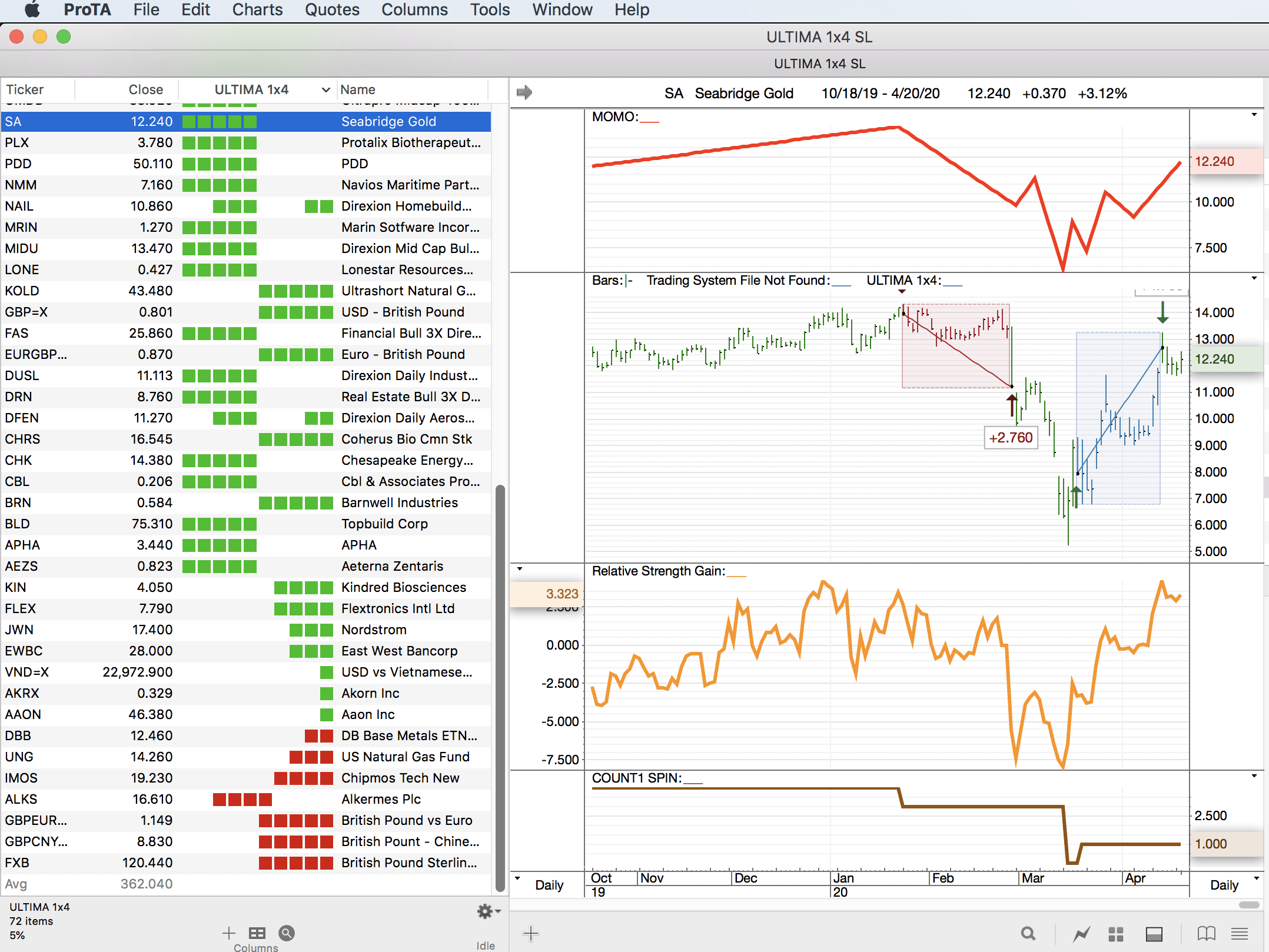This screenshot has width=1269, height=952.
Task: Select the KOLD ticker row
Action: pyautogui.click(x=22, y=291)
